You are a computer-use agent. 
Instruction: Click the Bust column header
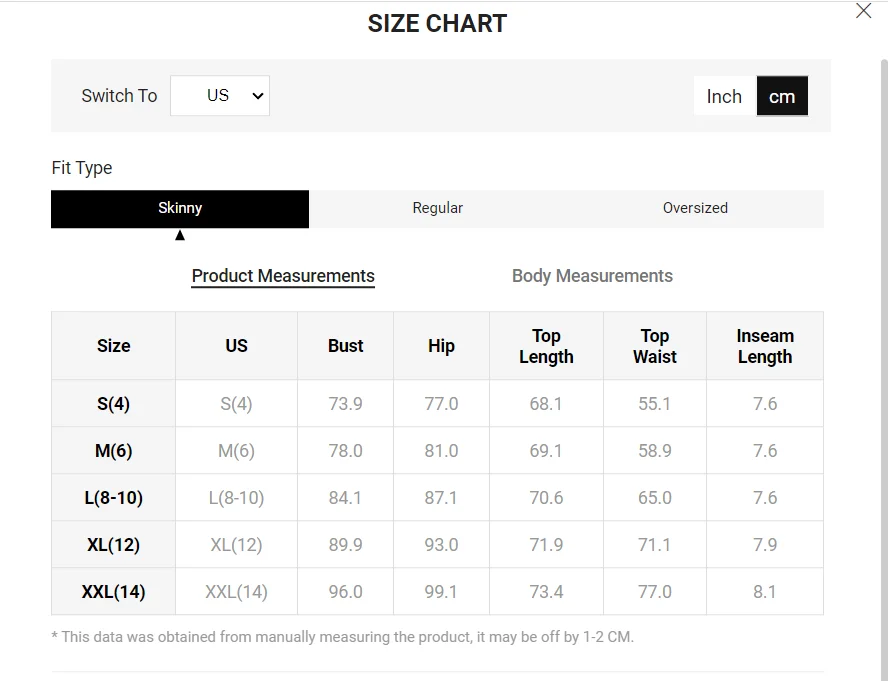point(345,346)
